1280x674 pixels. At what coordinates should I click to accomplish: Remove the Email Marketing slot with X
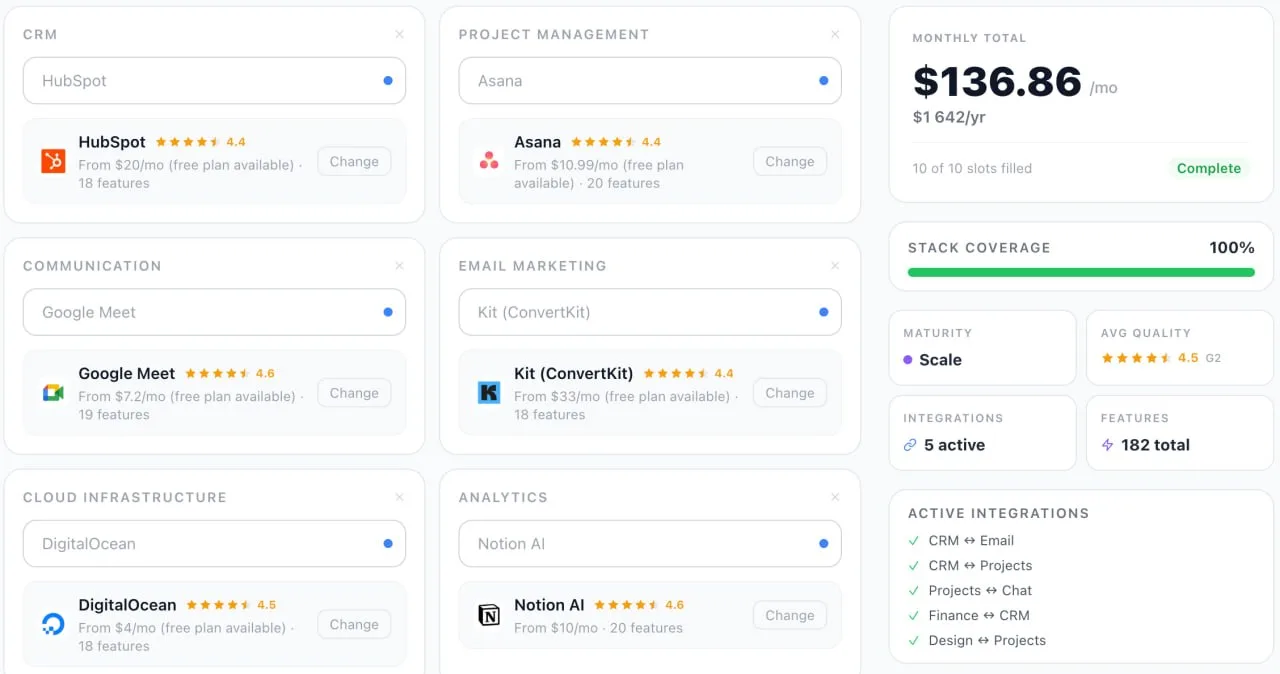835,266
